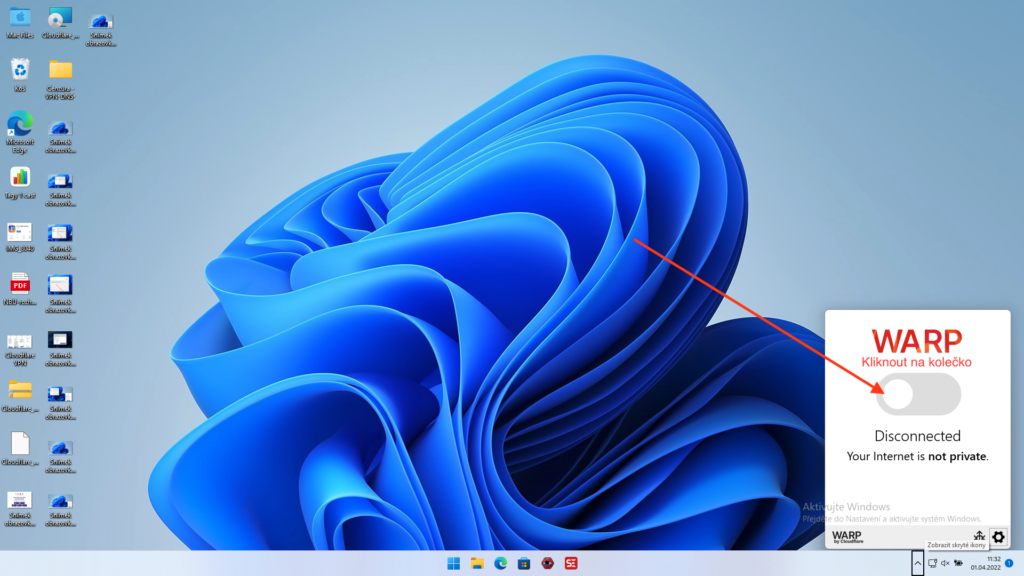Click the muted volume tray icon
The image size is (1024, 576).
tap(945, 563)
